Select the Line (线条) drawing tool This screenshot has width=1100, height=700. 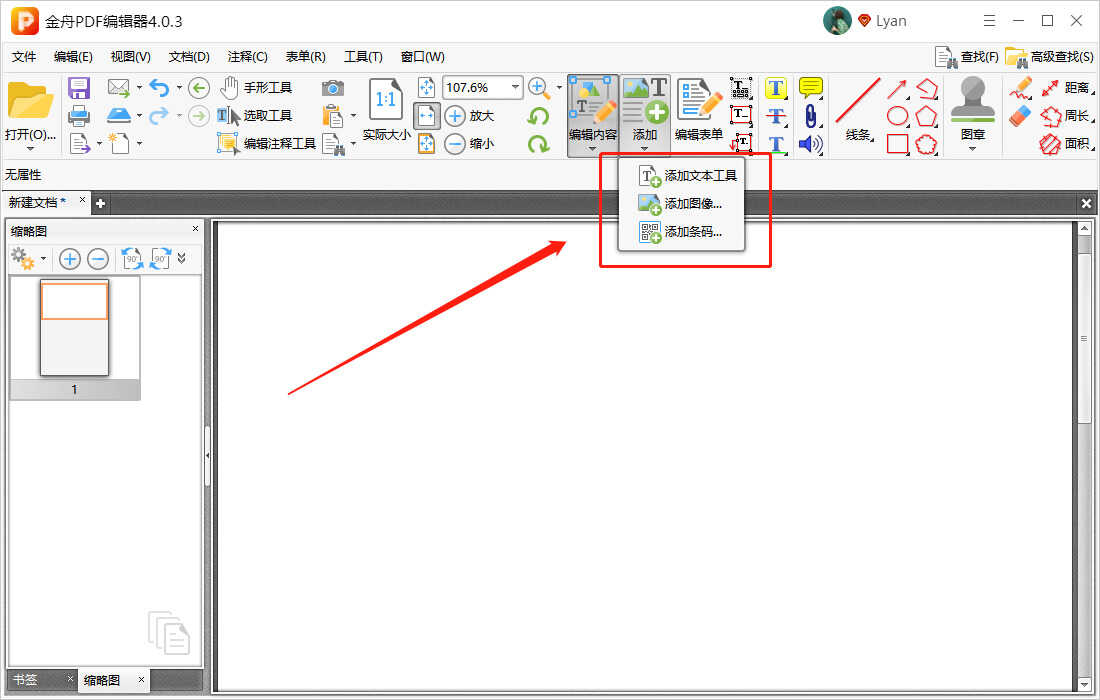[858, 109]
